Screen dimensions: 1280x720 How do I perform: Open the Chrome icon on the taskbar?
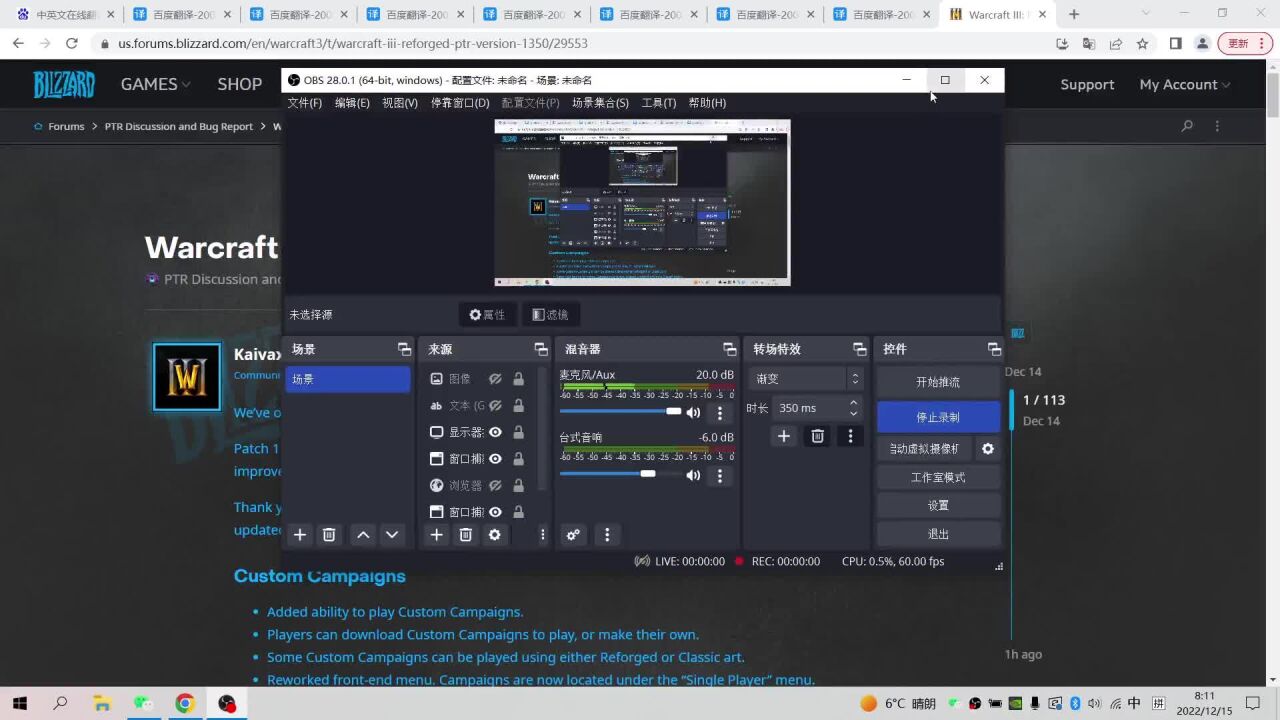pos(185,703)
